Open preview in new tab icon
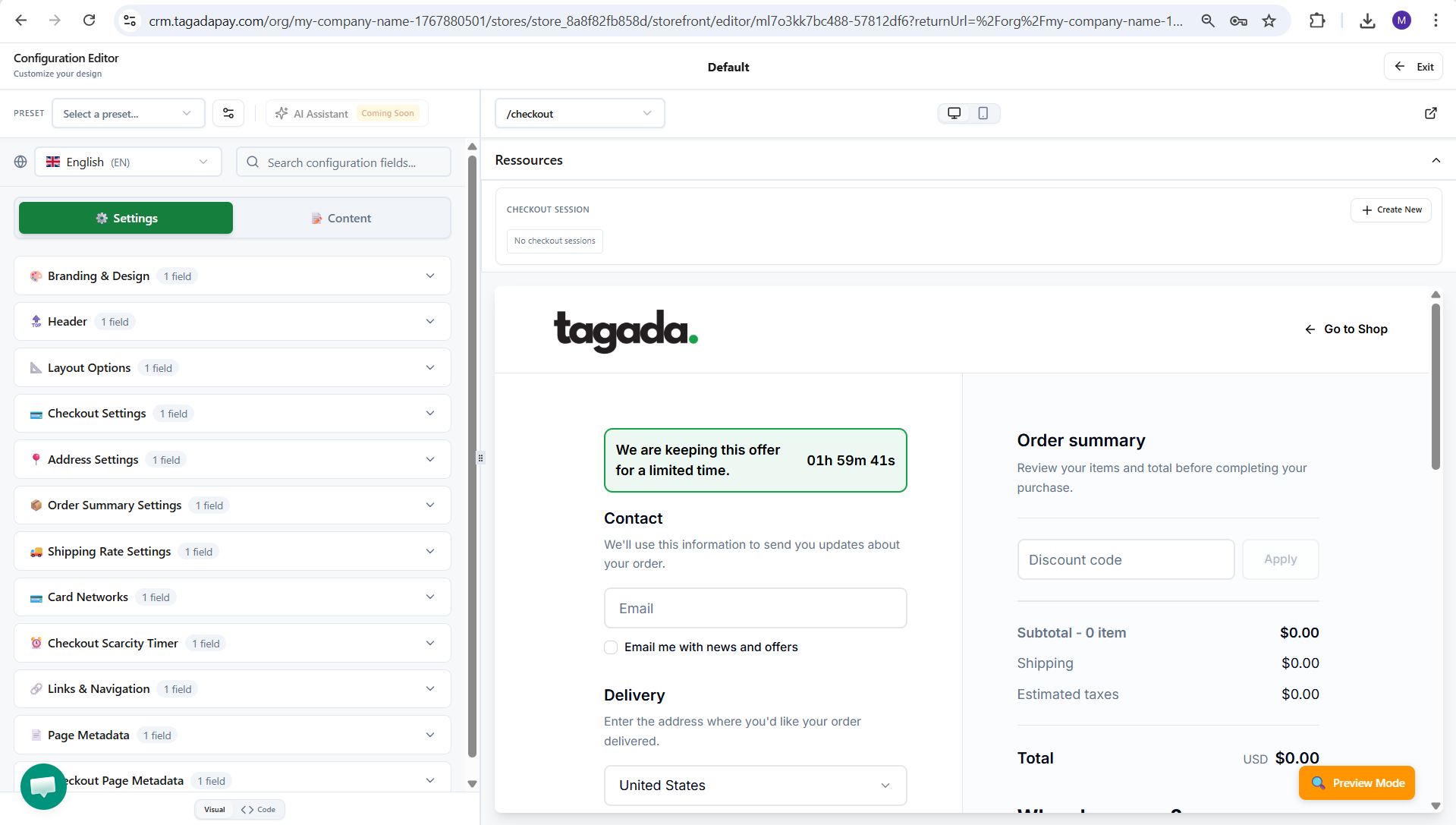This screenshot has height=825, width=1456. click(1430, 113)
